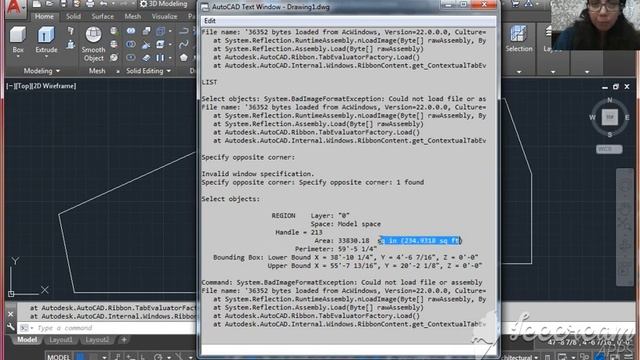This screenshot has height=360, width=640.
Task: Open dropdown arrow beside Extract Edges icon
Action: click(x=170, y=31)
